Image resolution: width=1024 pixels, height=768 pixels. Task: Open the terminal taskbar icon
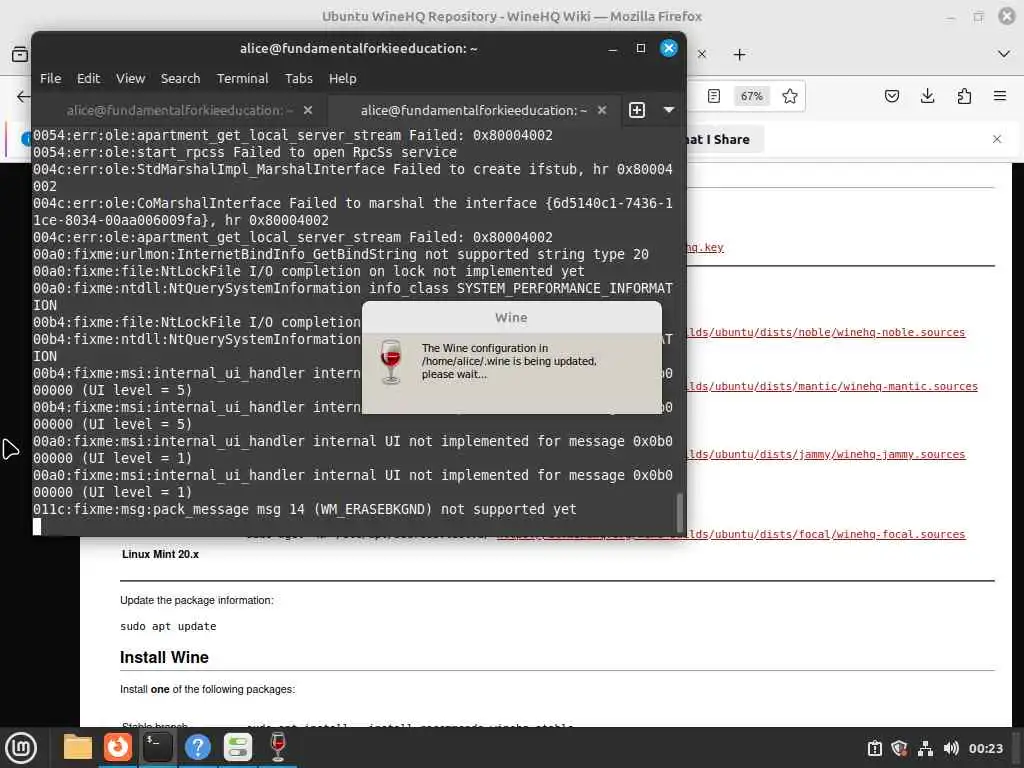click(x=158, y=747)
